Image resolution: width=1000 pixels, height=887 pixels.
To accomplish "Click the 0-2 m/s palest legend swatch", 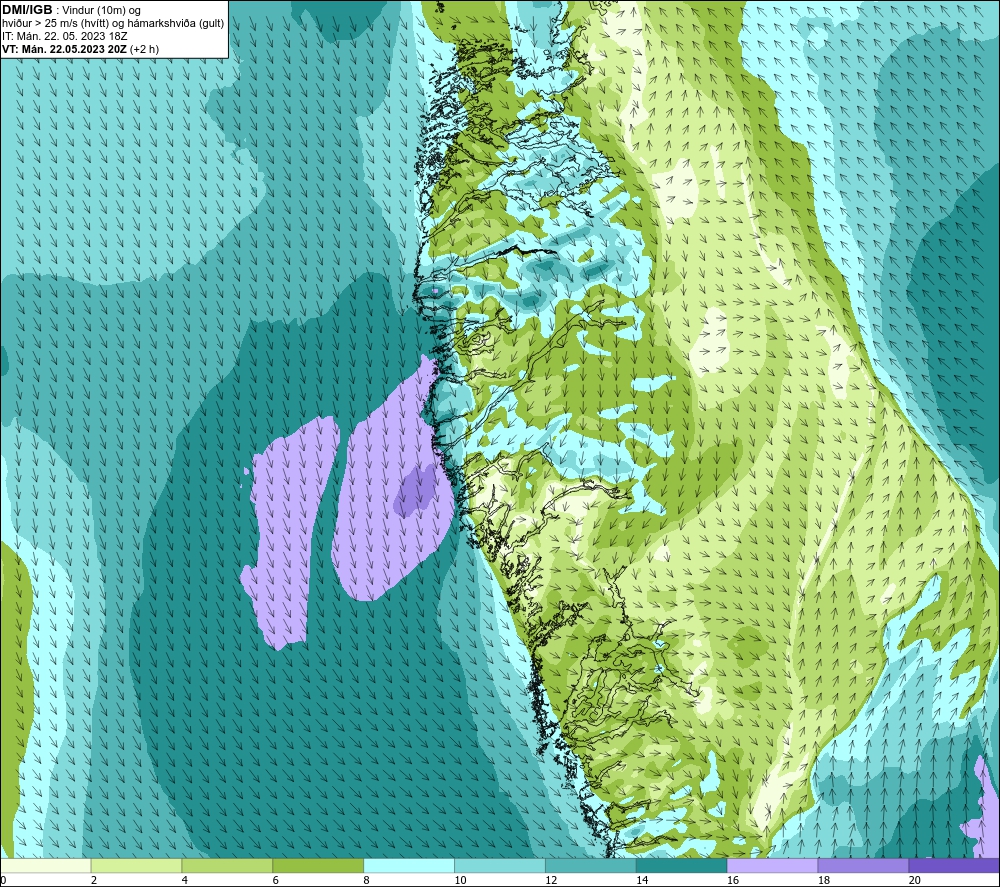I will point(45,865).
